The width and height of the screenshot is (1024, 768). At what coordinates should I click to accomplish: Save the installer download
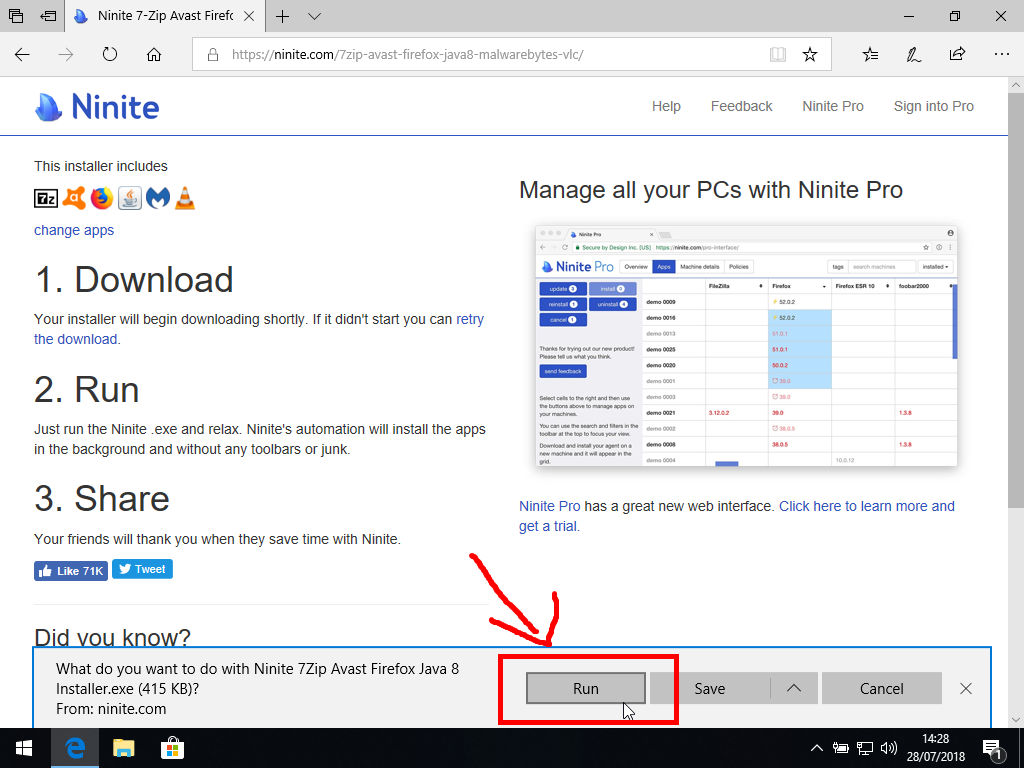coord(709,688)
